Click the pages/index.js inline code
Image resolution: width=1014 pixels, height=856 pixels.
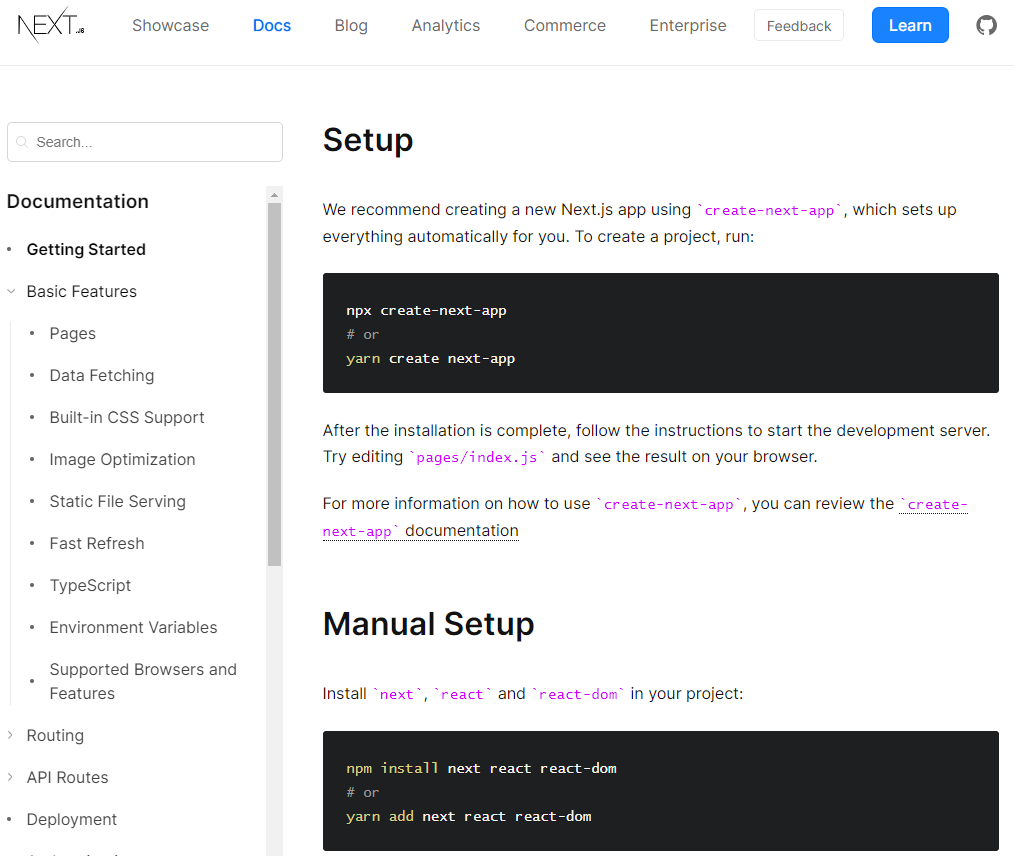[x=477, y=457]
